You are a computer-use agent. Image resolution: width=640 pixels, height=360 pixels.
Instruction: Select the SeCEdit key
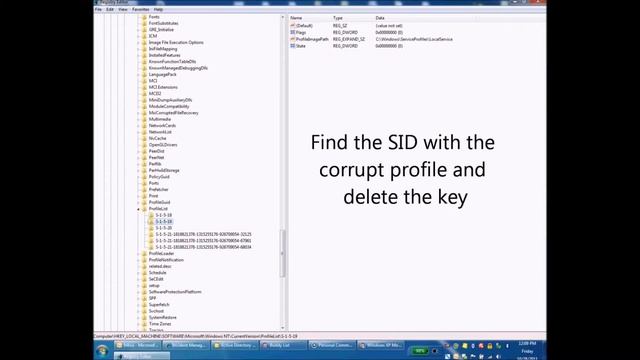tap(156, 279)
